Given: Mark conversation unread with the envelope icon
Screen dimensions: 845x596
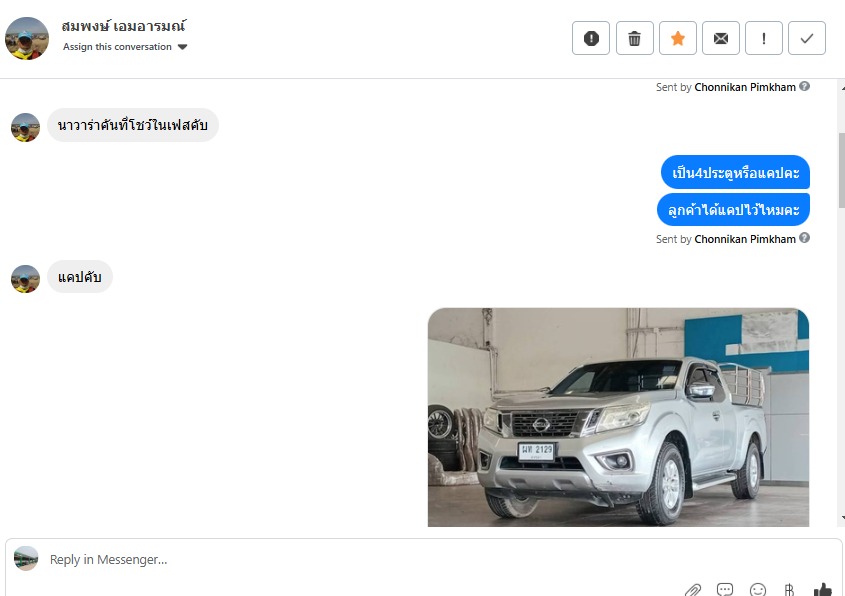Looking at the screenshot, I should point(721,38).
